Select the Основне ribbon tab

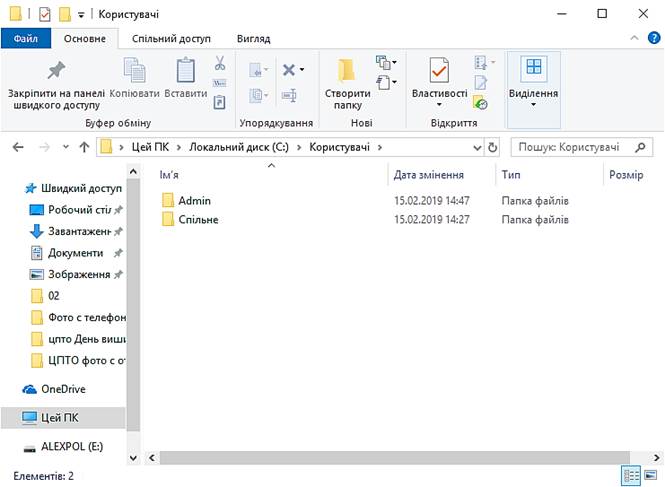click(x=85, y=39)
